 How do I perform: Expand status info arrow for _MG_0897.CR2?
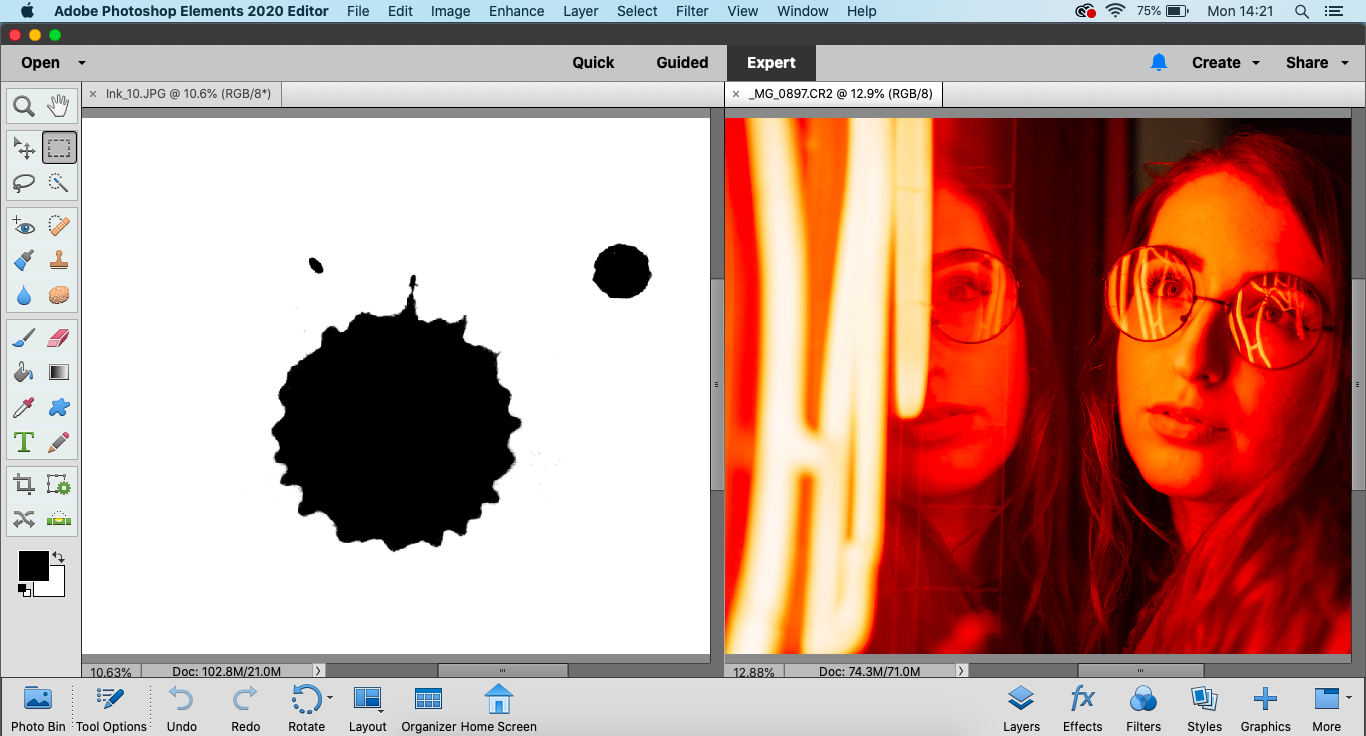[x=961, y=671]
